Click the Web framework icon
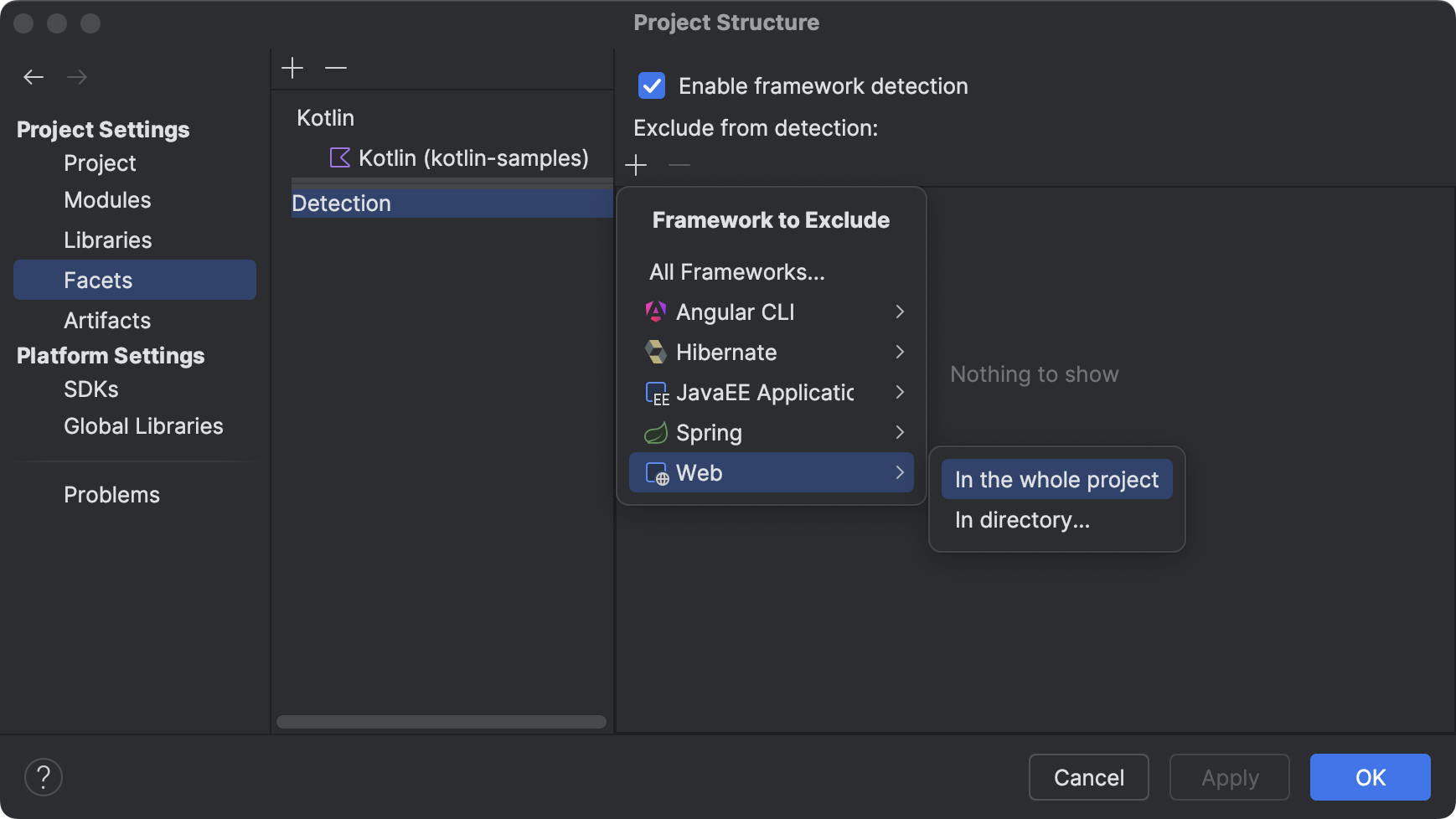 point(657,472)
